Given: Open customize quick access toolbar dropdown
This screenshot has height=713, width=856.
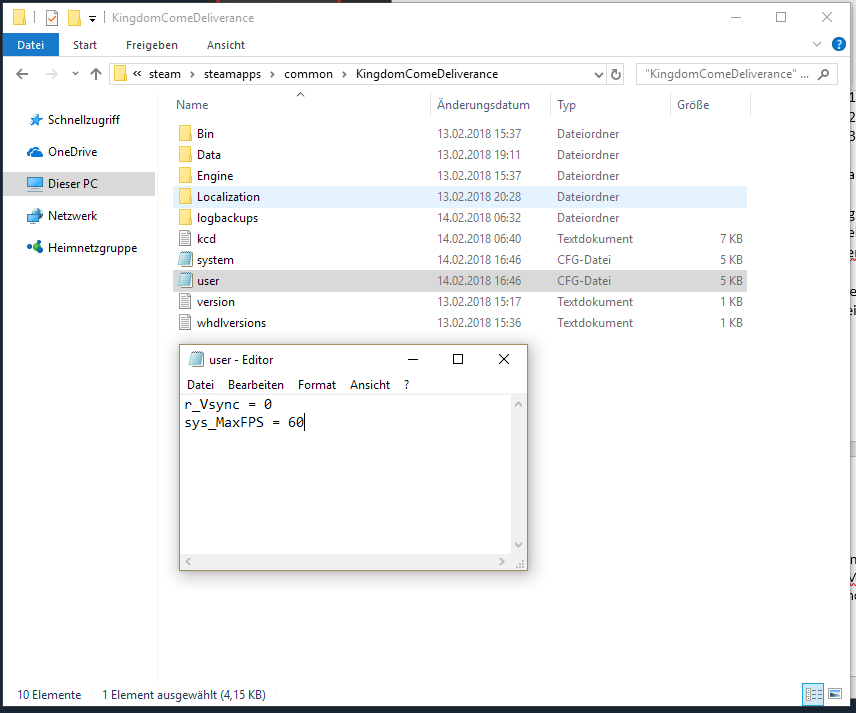Looking at the screenshot, I should (x=92, y=19).
